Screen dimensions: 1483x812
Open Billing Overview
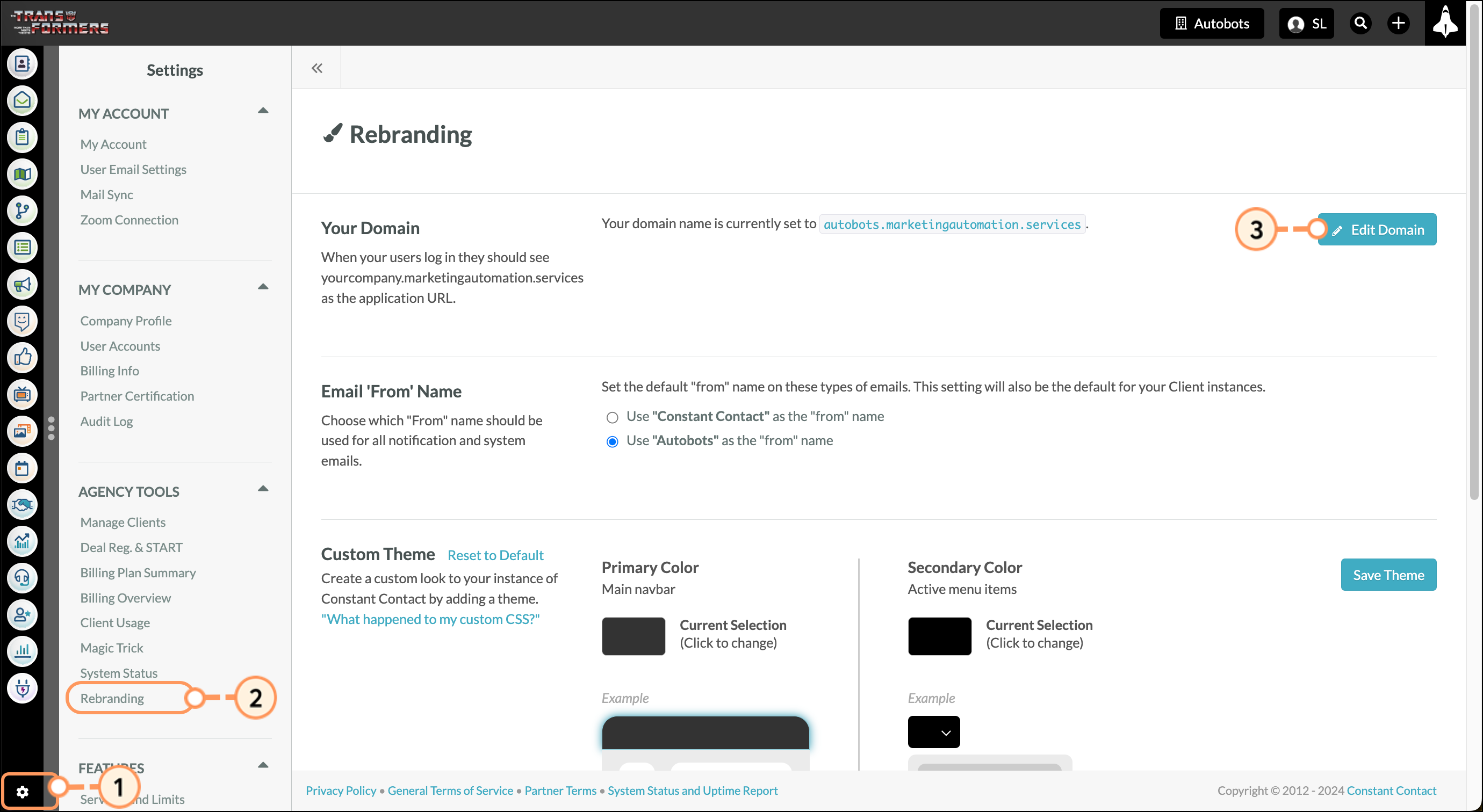pos(126,598)
